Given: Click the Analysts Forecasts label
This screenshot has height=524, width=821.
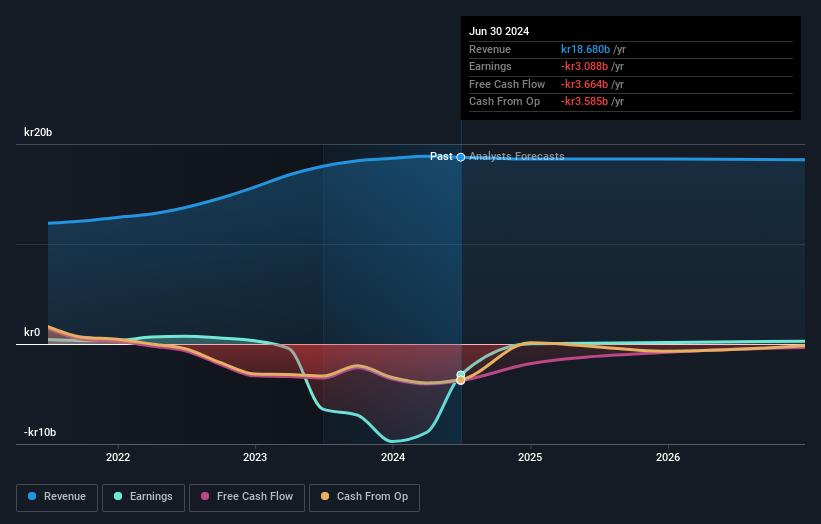Looking at the screenshot, I should [x=517, y=157].
